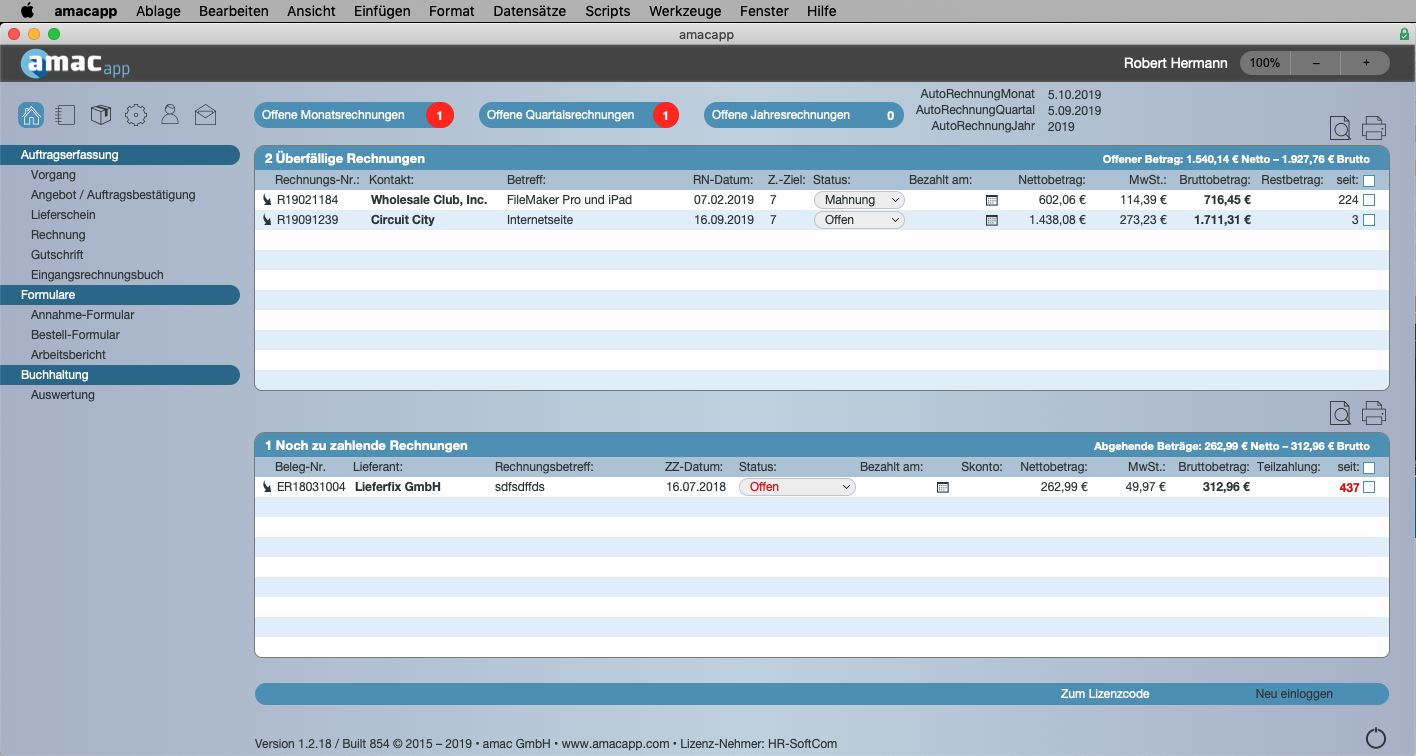Click gross amount 1.711,31 €
Screen dimensions: 1416x756
1222,220
